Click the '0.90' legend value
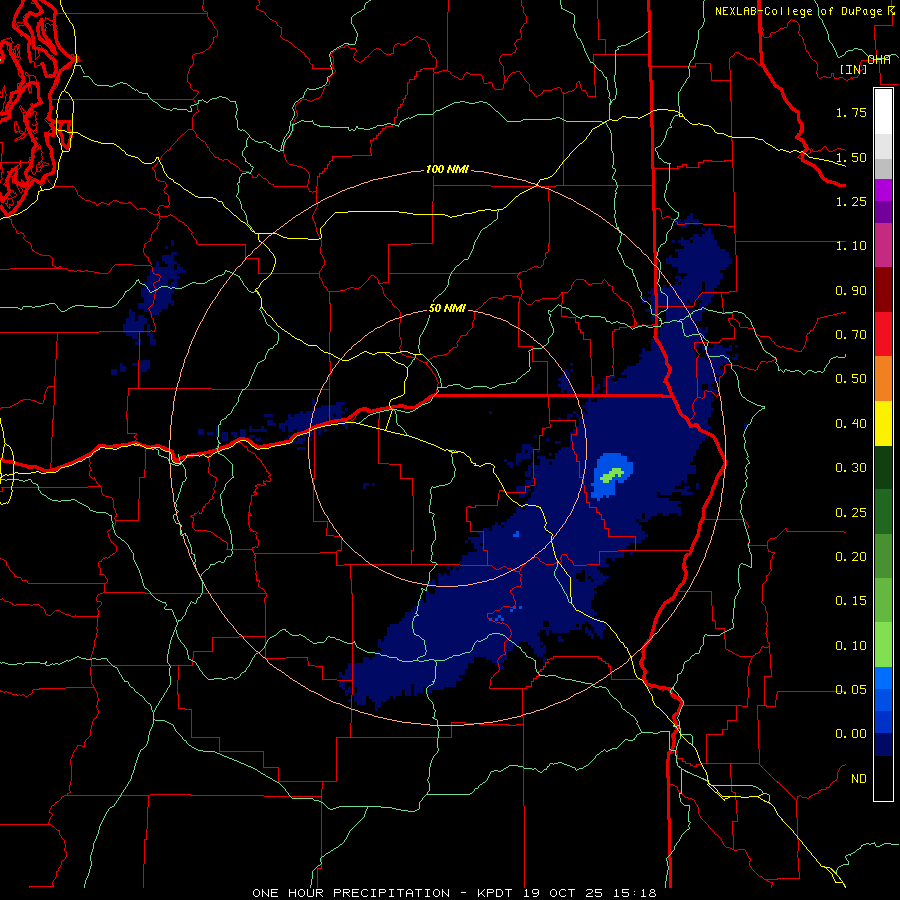The image size is (900, 900). pyautogui.click(x=851, y=290)
